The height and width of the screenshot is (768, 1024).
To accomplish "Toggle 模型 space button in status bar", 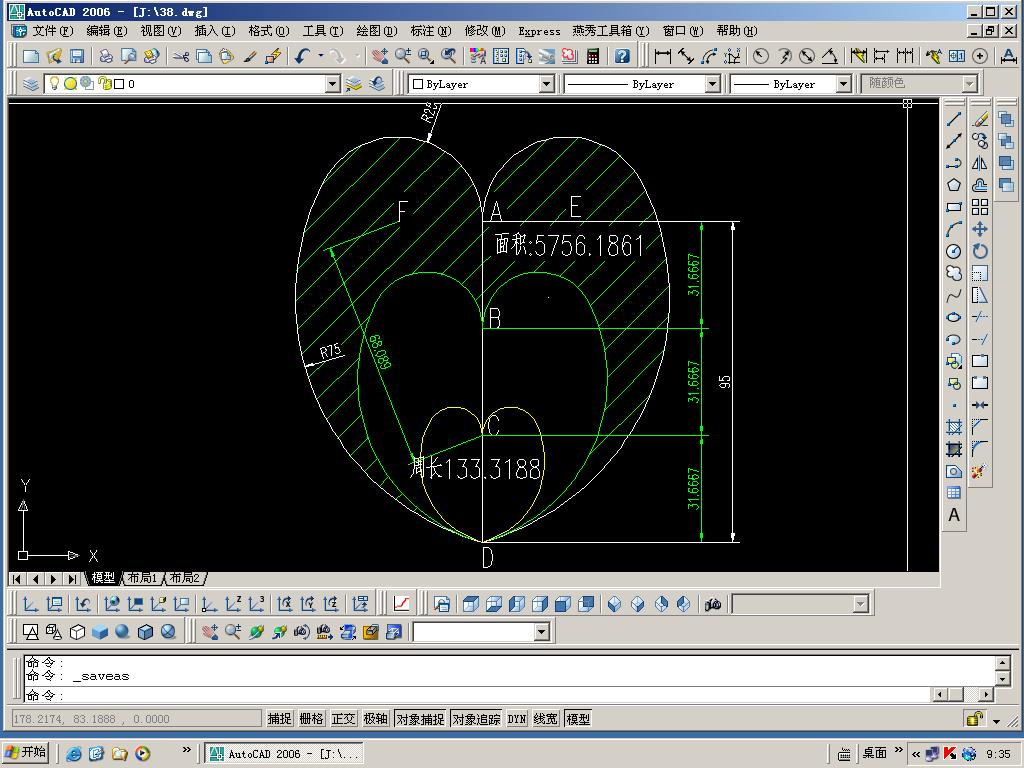I will point(578,719).
